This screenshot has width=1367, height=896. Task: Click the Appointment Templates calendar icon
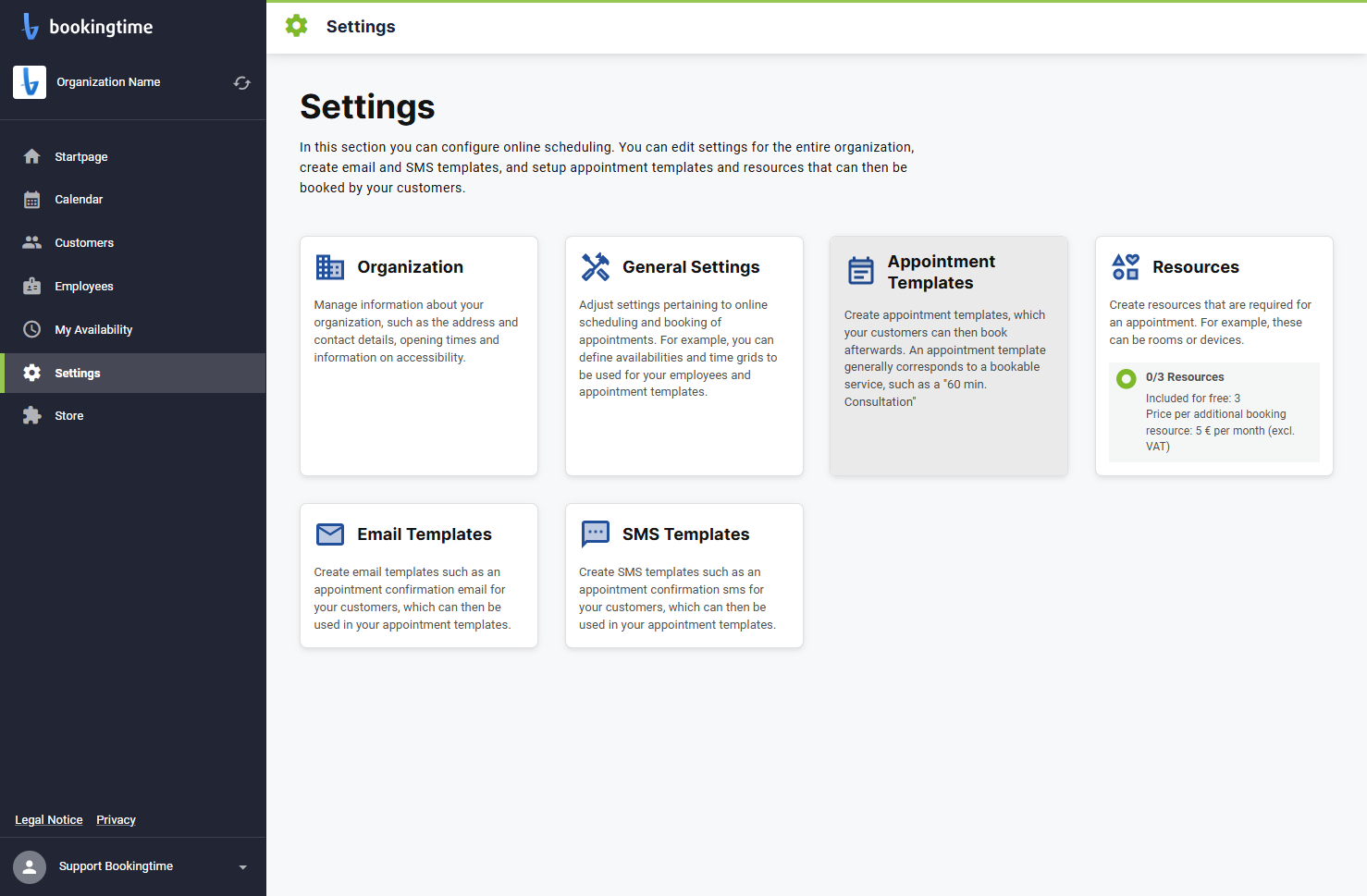(861, 271)
